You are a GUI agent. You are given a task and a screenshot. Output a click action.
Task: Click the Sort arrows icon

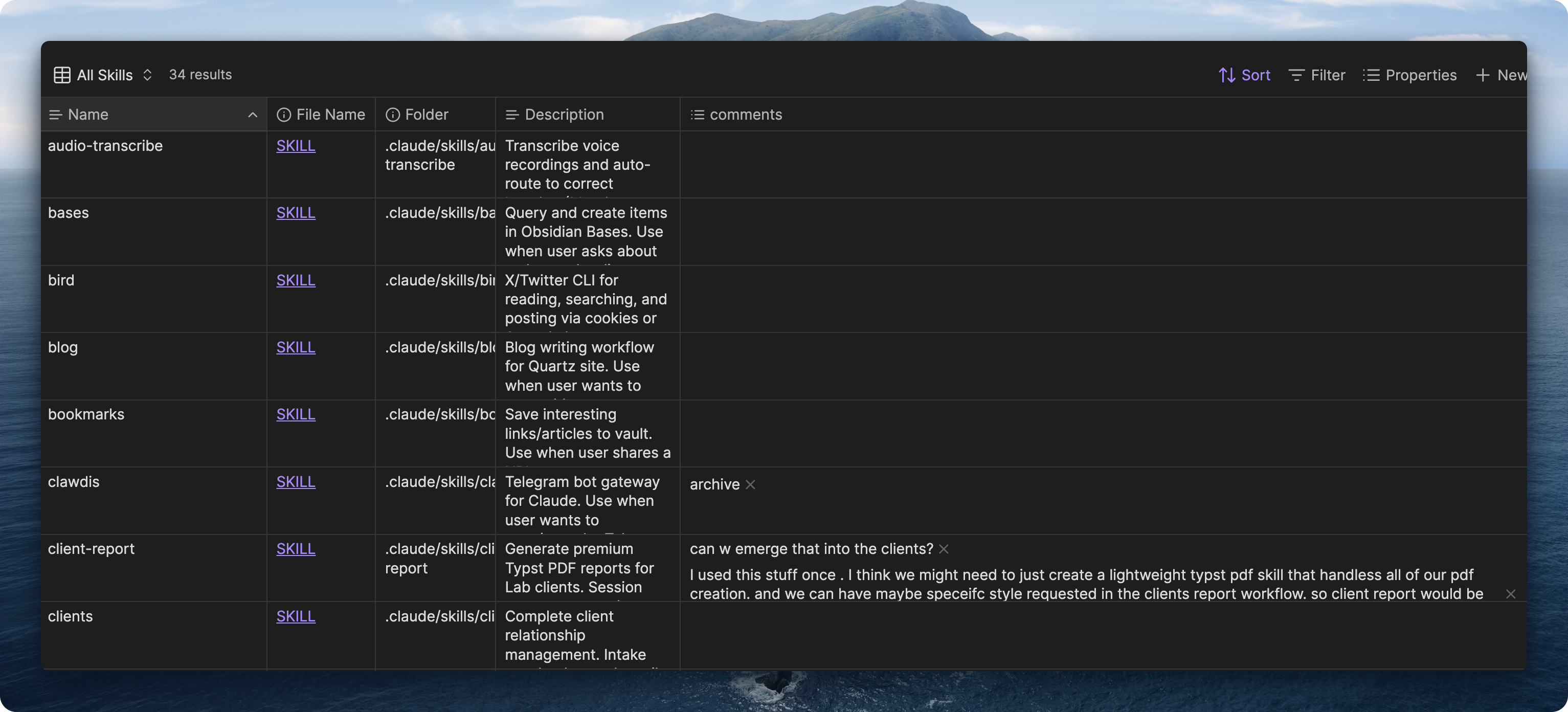(1226, 75)
